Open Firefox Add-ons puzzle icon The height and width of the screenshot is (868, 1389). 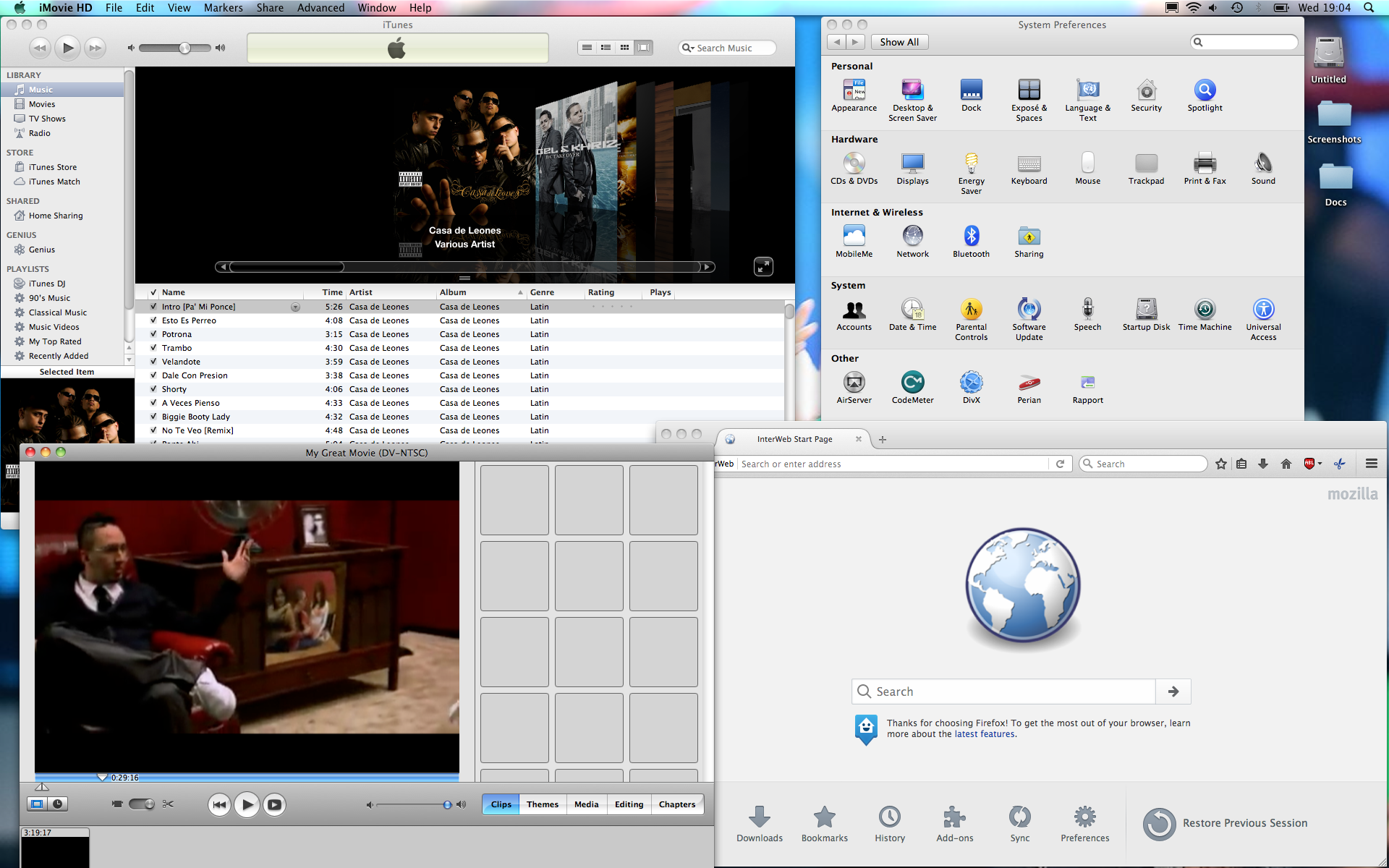pos(954,817)
